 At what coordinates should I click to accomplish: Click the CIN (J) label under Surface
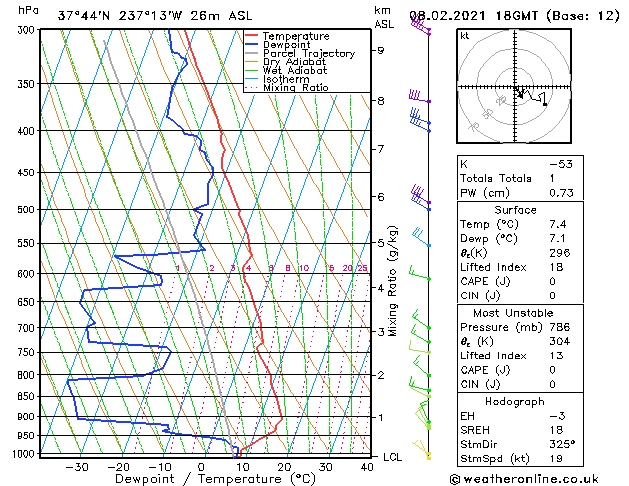tap(480, 296)
